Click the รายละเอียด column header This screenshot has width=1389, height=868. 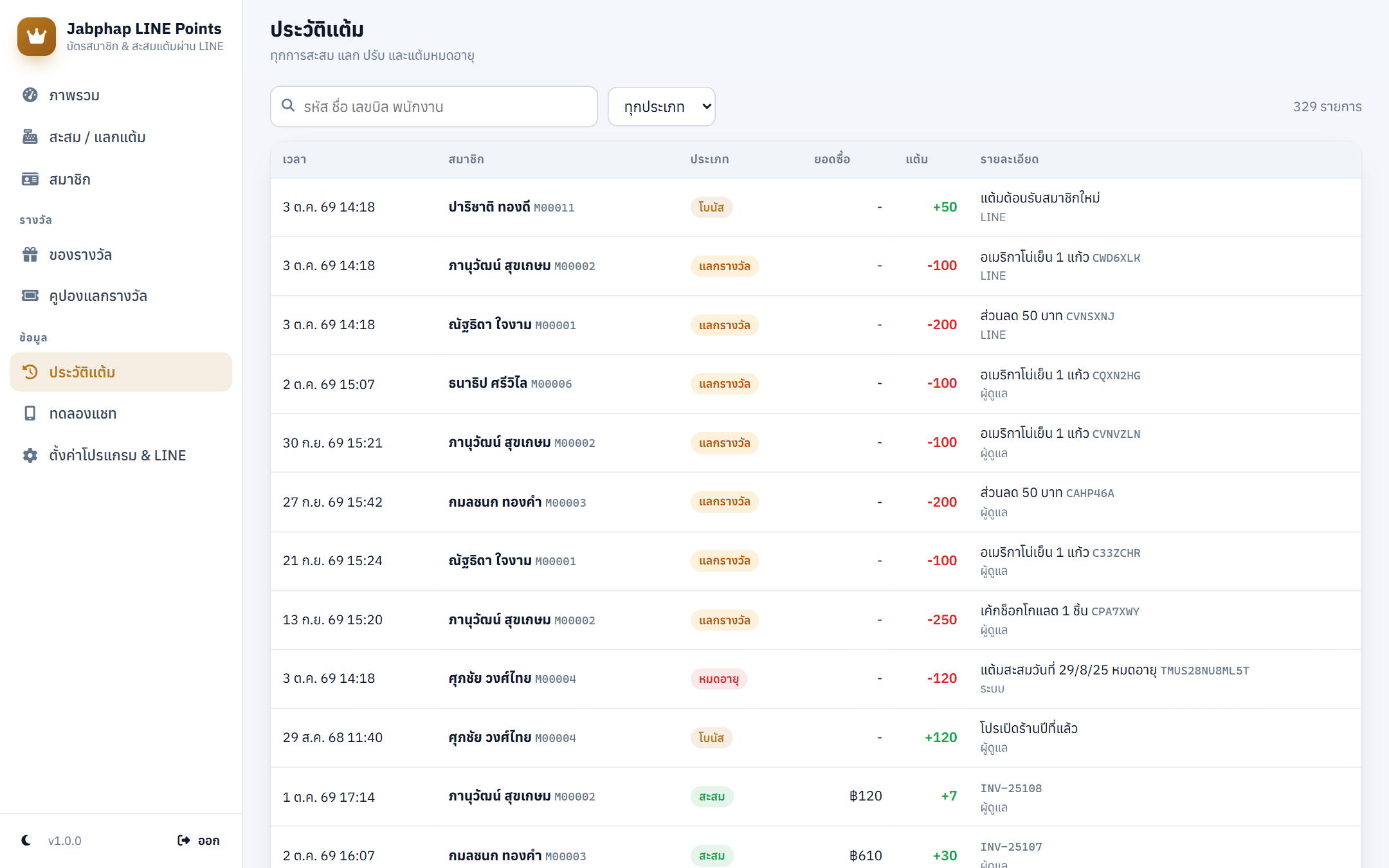(x=1010, y=159)
